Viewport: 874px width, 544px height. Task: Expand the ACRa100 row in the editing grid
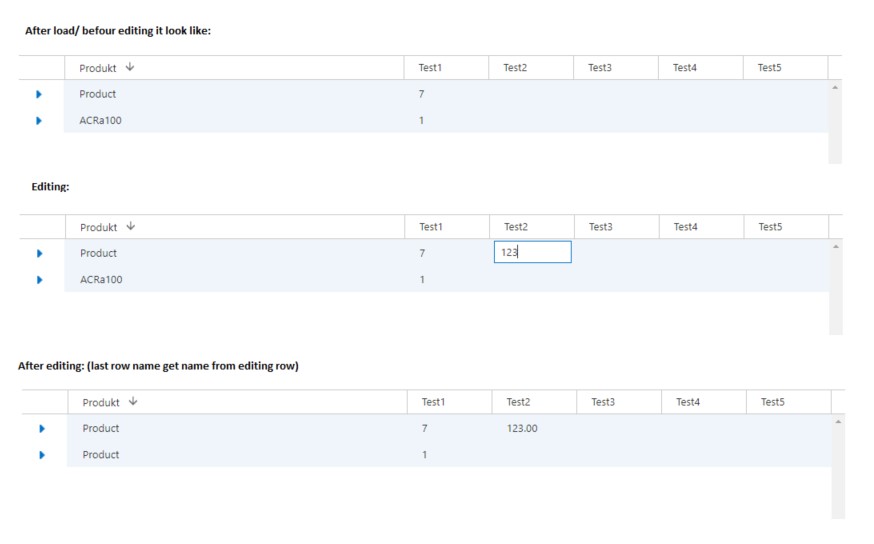[40, 280]
